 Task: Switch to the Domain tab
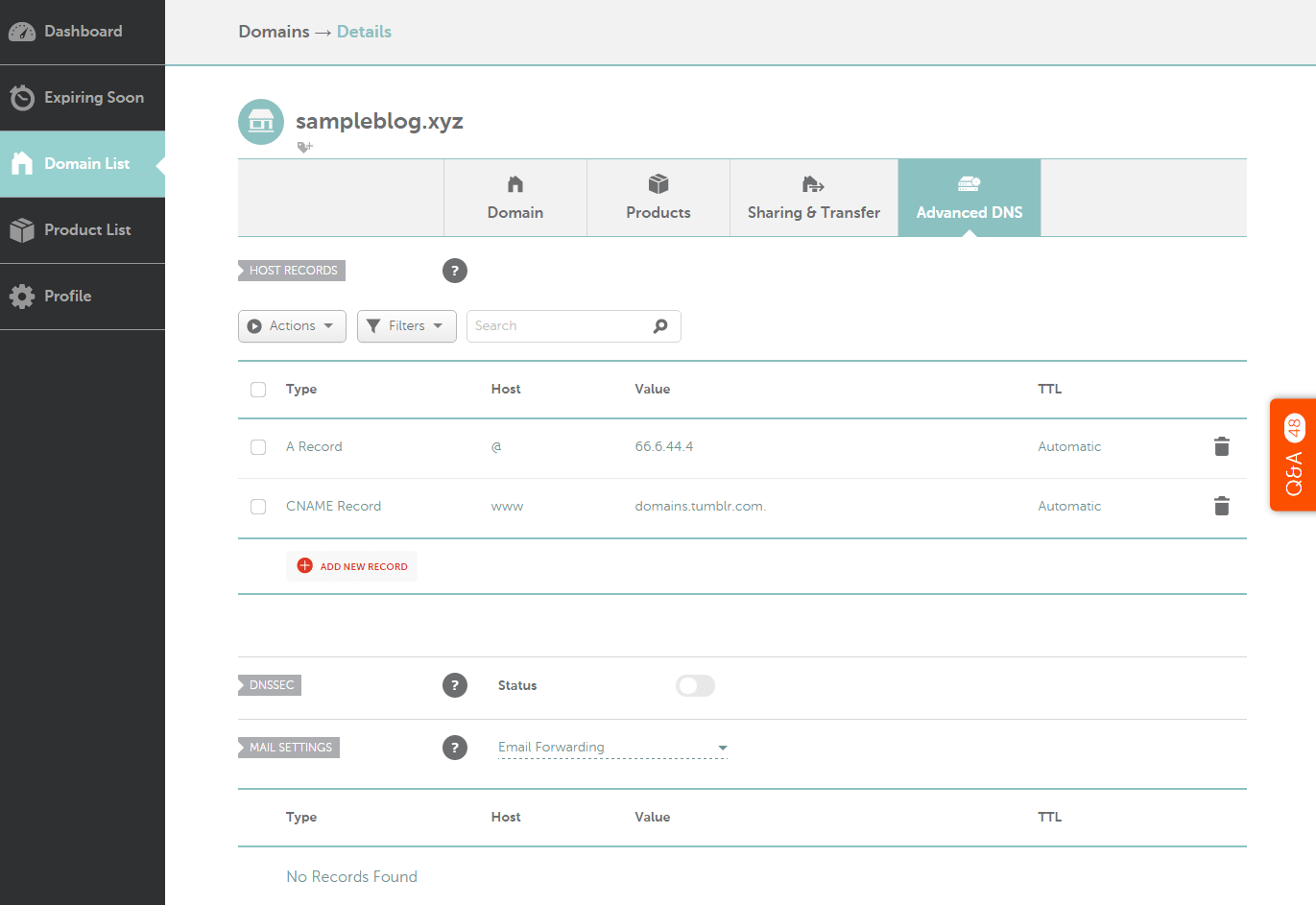pyautogui.click(x=515, y=198)
